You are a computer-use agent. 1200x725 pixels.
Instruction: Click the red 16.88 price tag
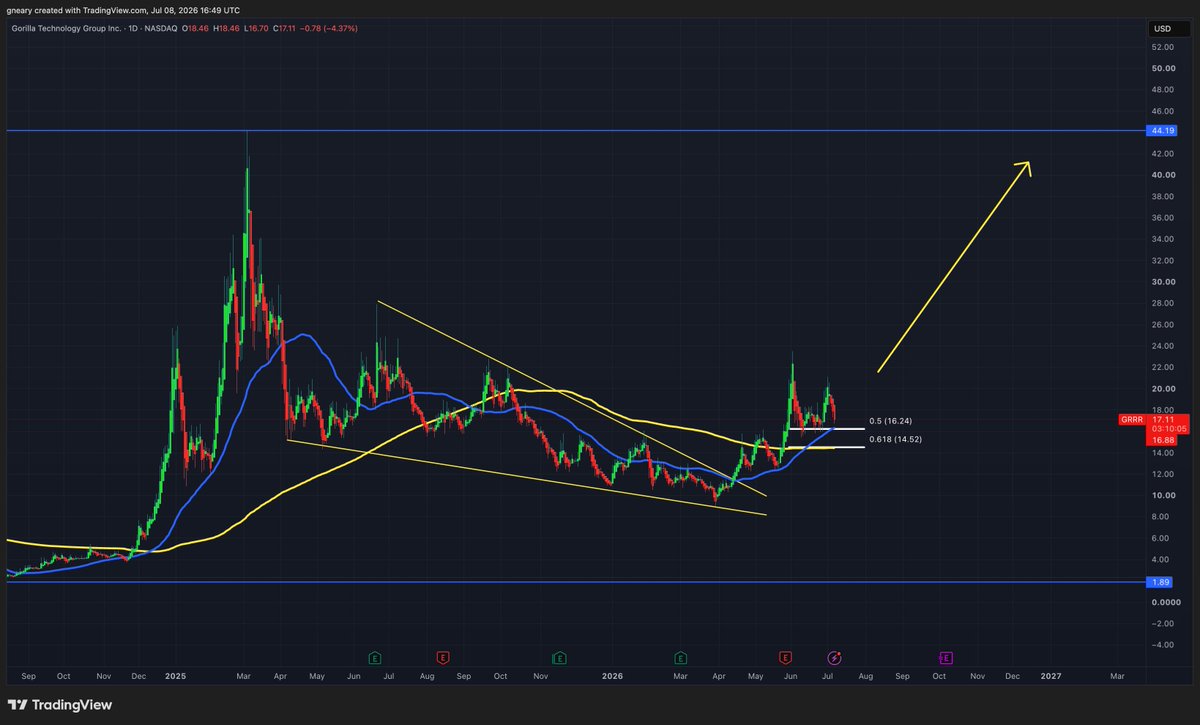tap(1162, 438)
